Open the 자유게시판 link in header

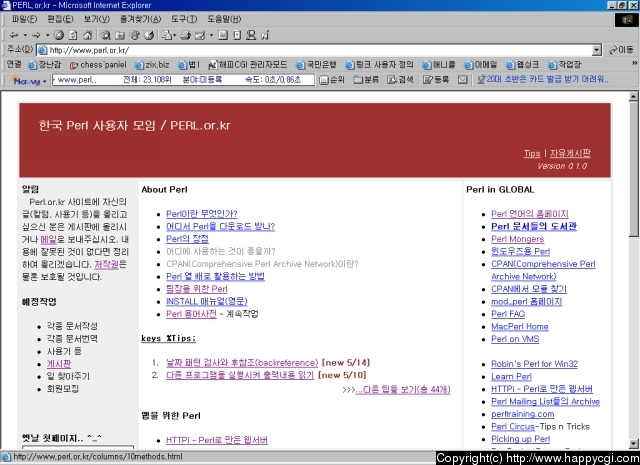tap(570, 154)
